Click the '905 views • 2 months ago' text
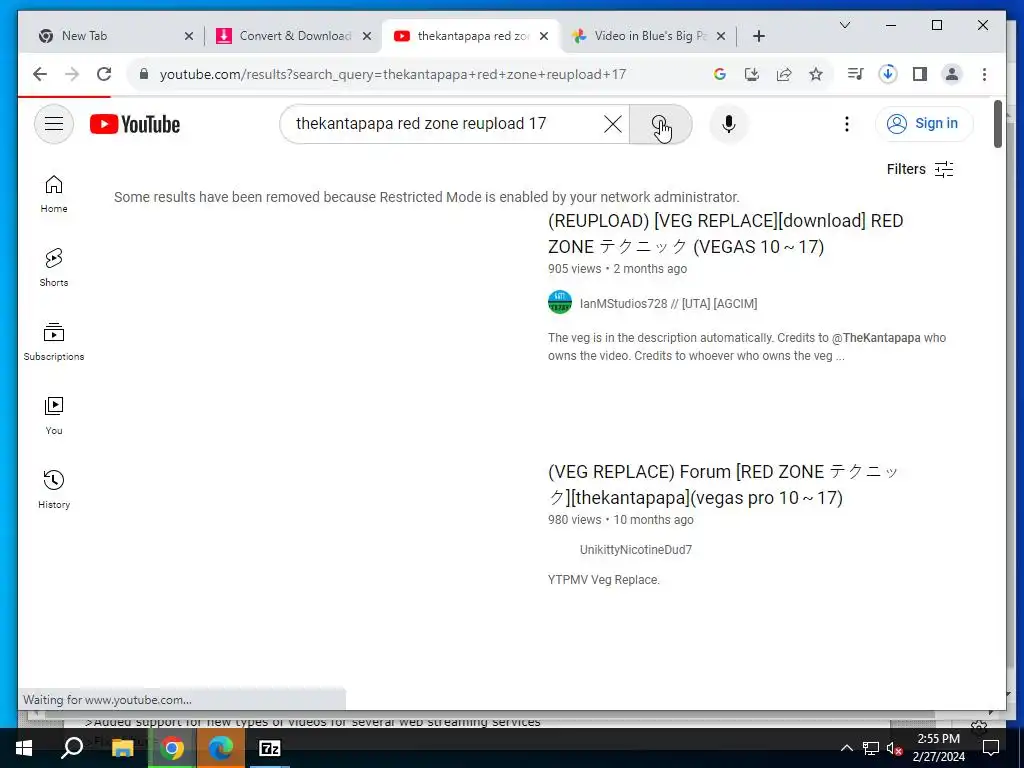Image resolution: width=1024 pixels, height=768 pixels. (x=617, y=269)
